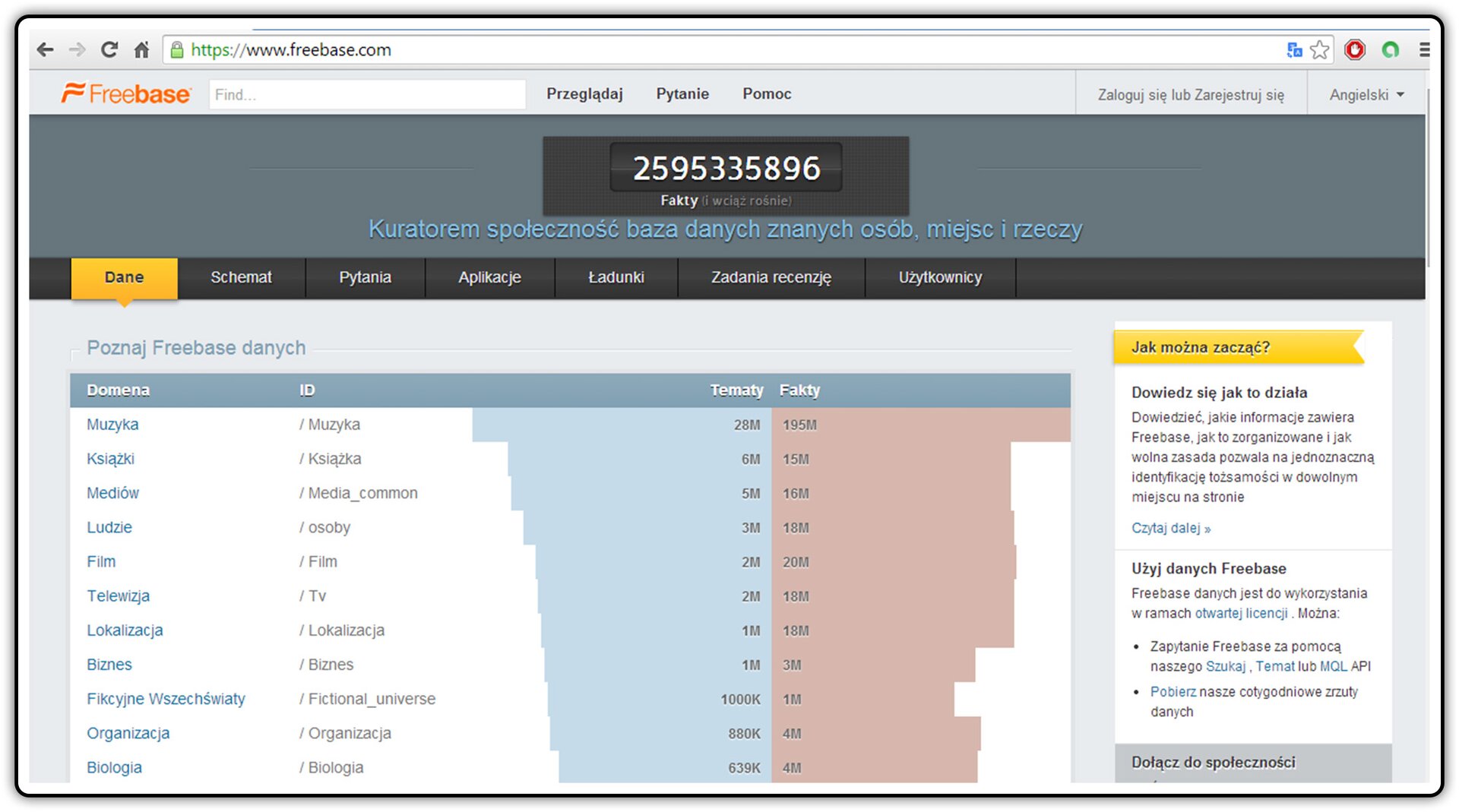Open the translate page icon

pos(1294,50)
